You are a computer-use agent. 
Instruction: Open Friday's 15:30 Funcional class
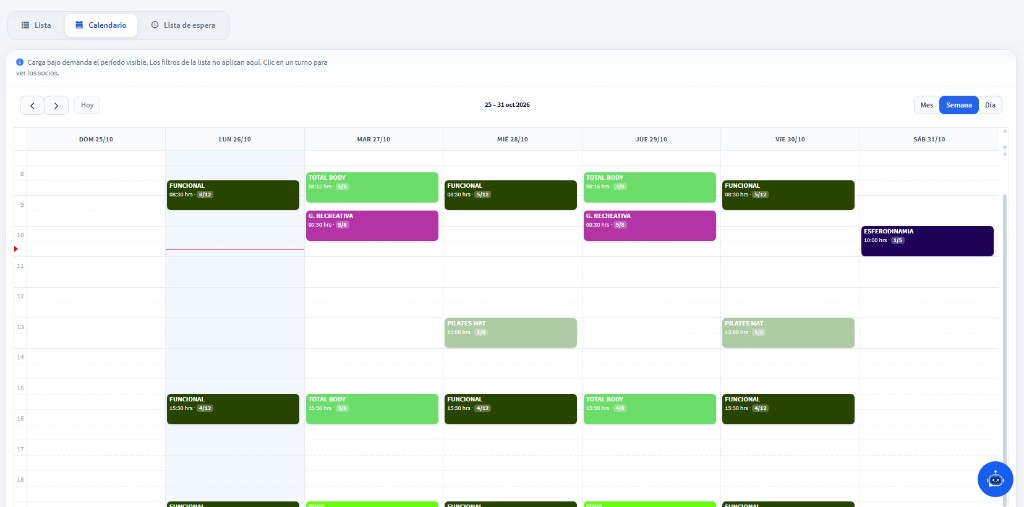(788, 409)
